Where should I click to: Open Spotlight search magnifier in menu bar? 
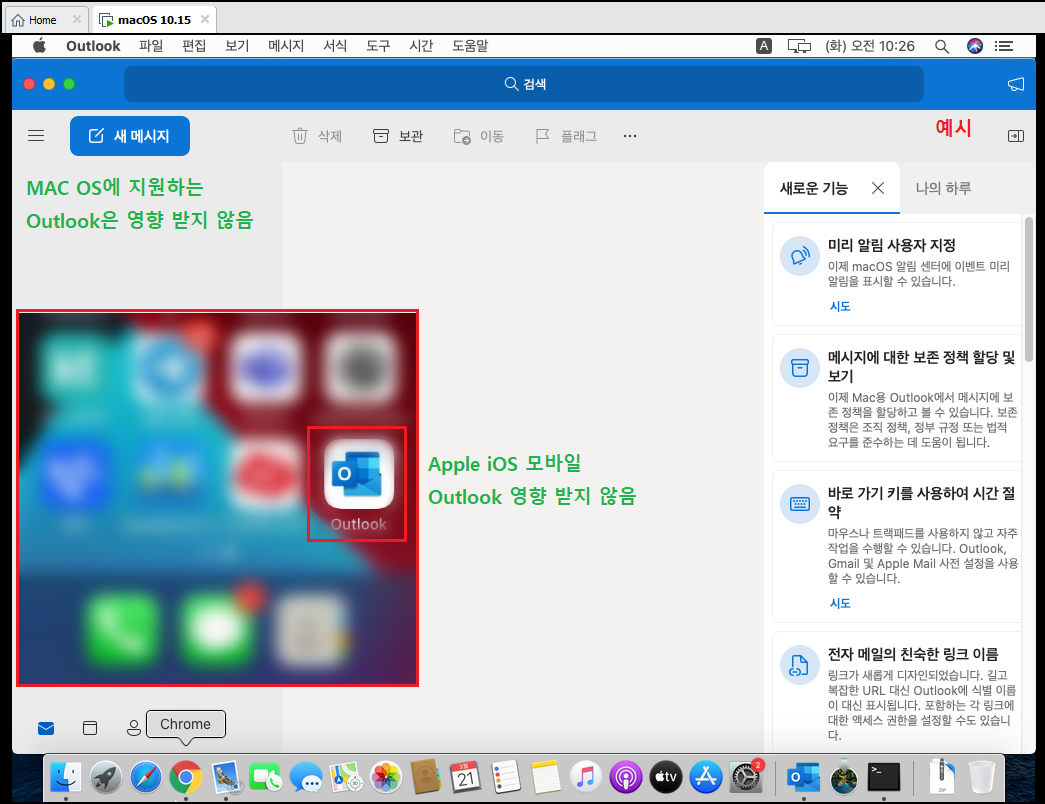[x=942, y=46]
